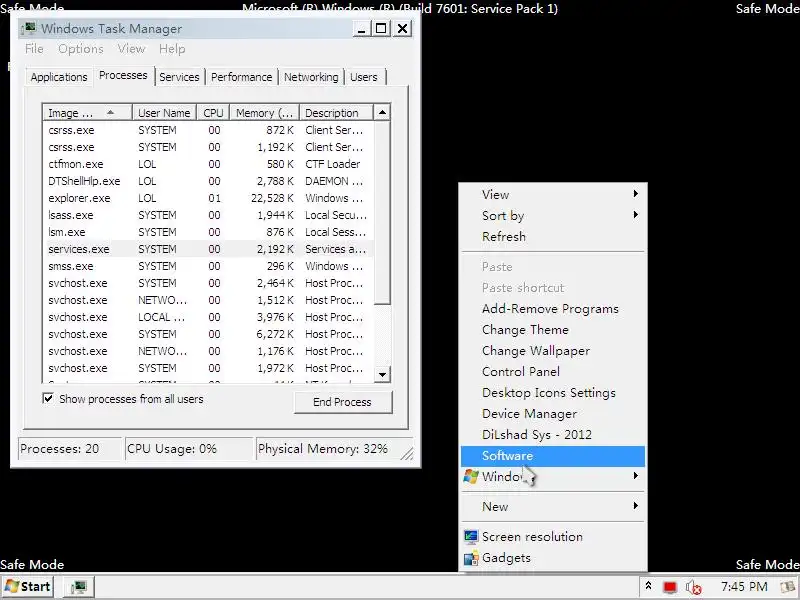The height and width of the screenshot is (600, 800).
Task: Open the Options menu
Action: pos(81,49)
